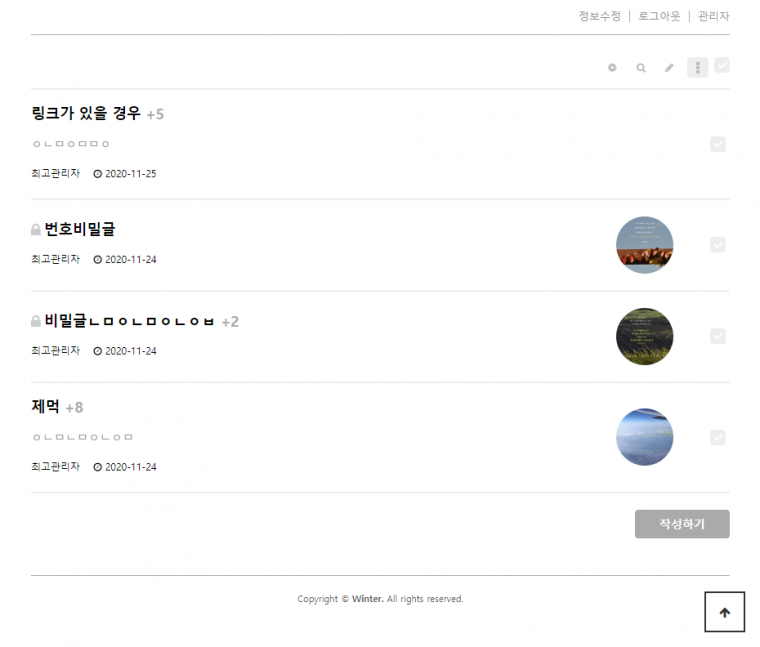The image size is (760, 647).
Task: Toggle the select-all checkbox in toolbar
Action: pos(722,65)
